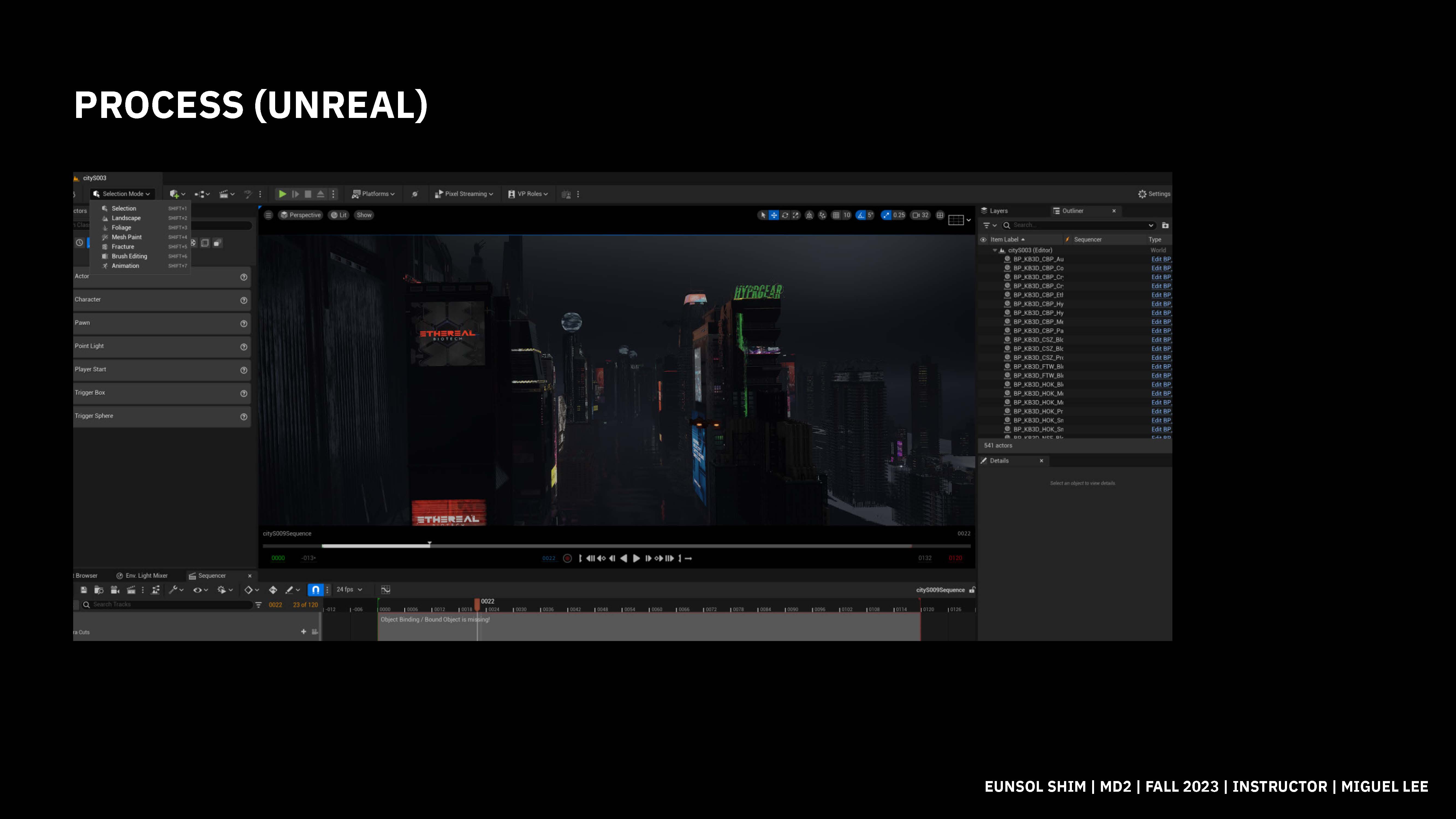Toggle the Sequencer magnet snapping button
This screenshot has width=1456, height=819.
[x=315, y=589]
